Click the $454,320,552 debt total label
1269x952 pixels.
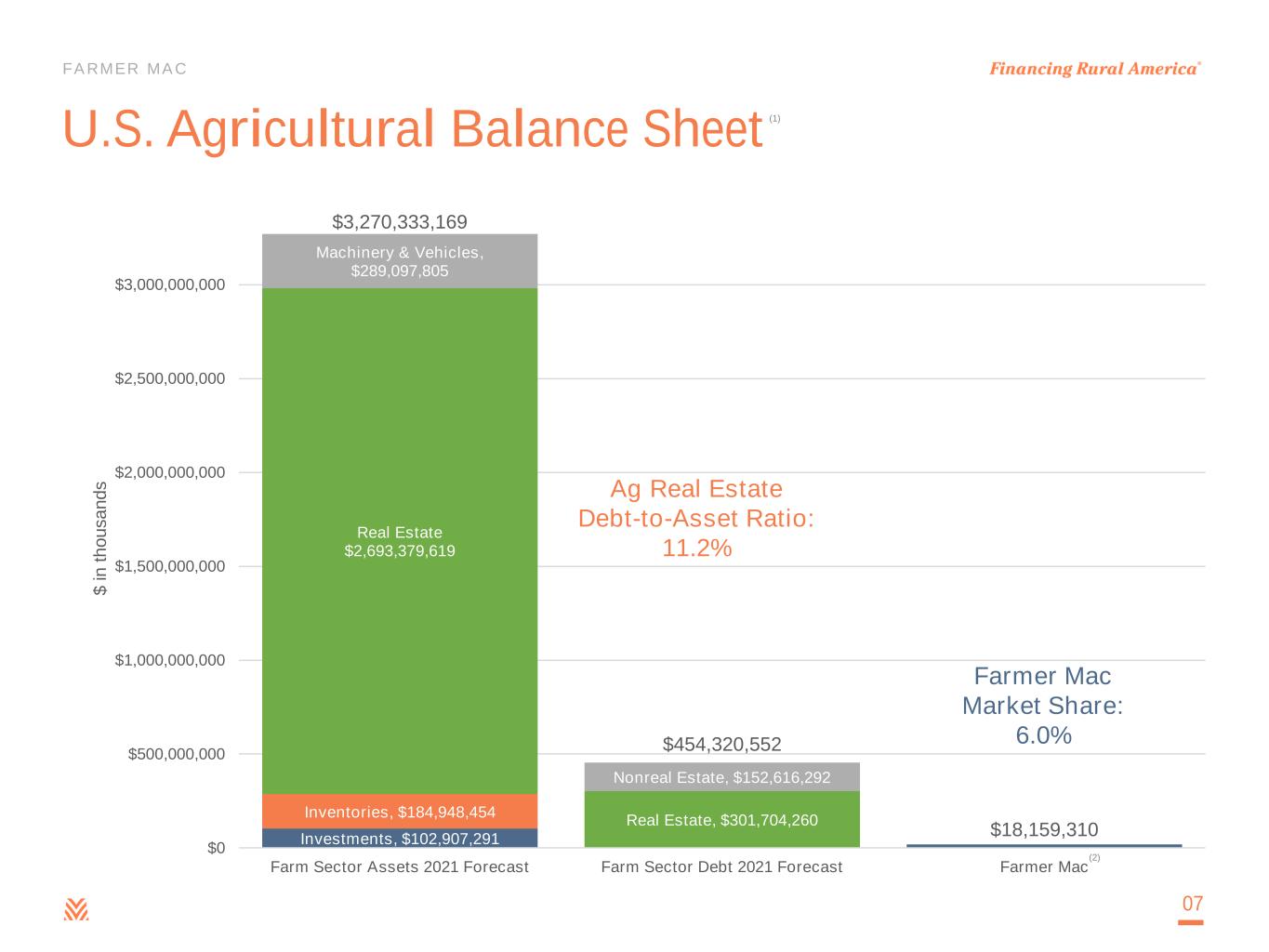[721, 744]
